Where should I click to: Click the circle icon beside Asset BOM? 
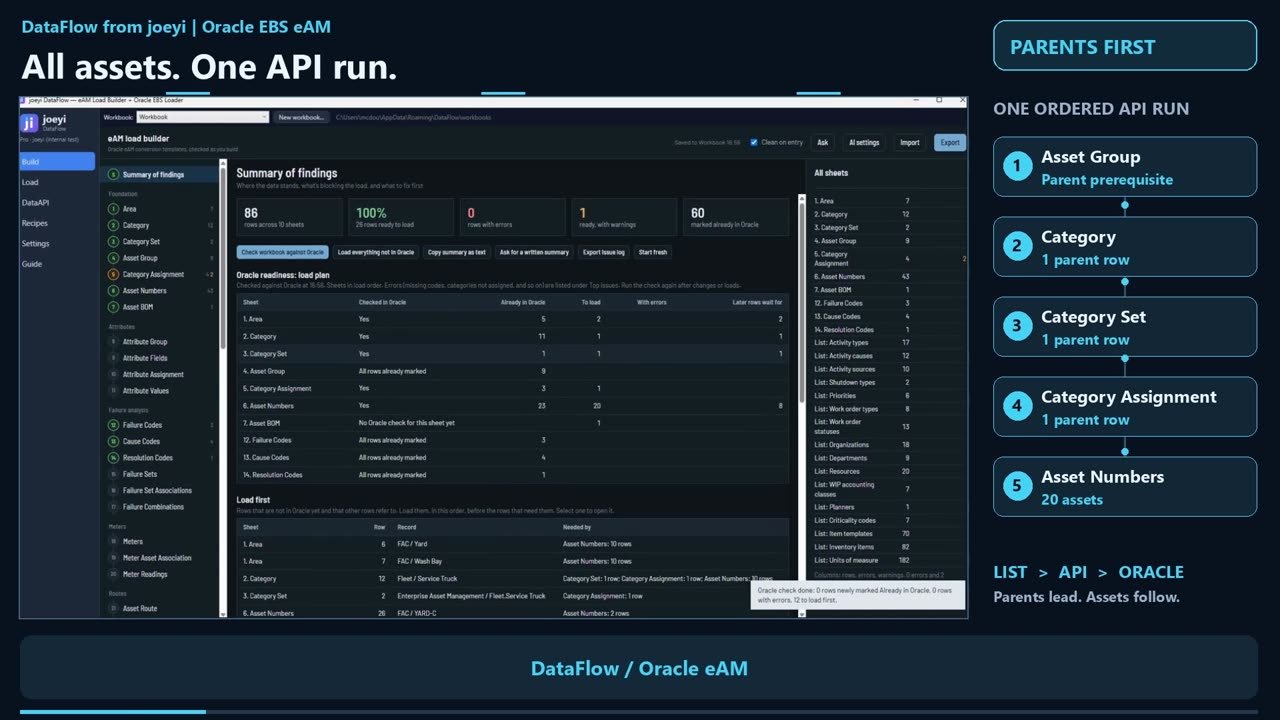pyautogui.click(x=114, y=307)
